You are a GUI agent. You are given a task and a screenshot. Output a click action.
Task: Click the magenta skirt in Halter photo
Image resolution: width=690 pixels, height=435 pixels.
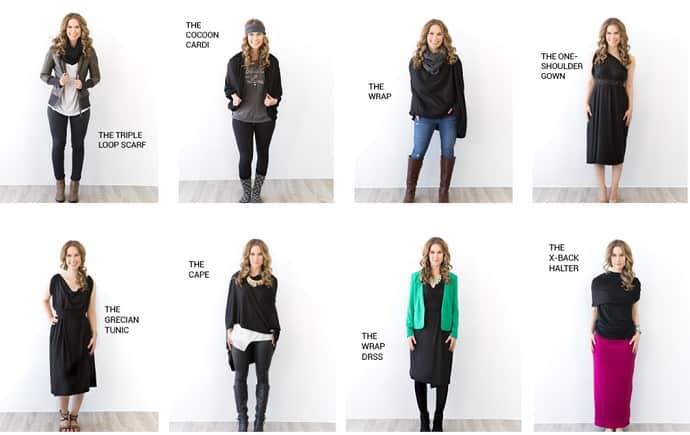coord(613,381)
